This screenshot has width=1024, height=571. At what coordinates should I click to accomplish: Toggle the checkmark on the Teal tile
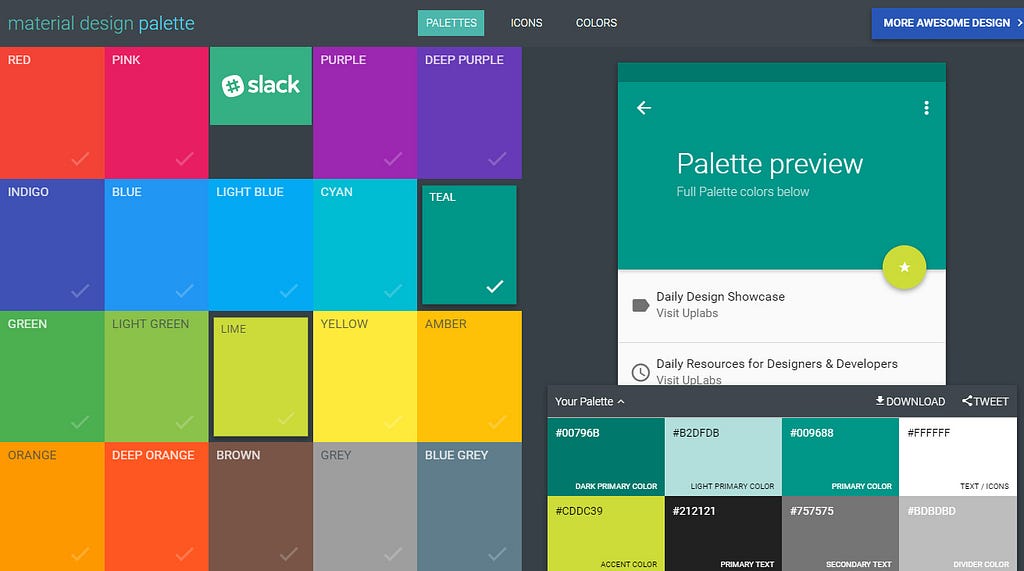(x=495, y=286)
